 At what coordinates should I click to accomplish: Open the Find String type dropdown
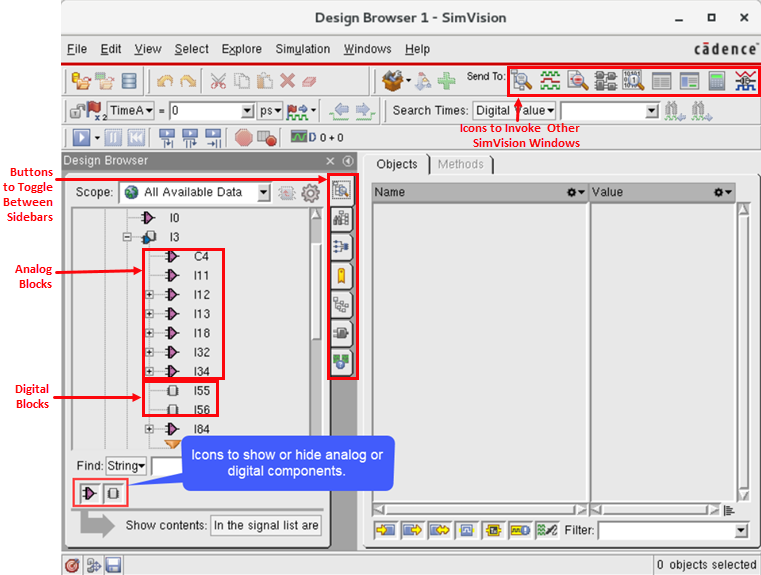[x=126, y=466]
